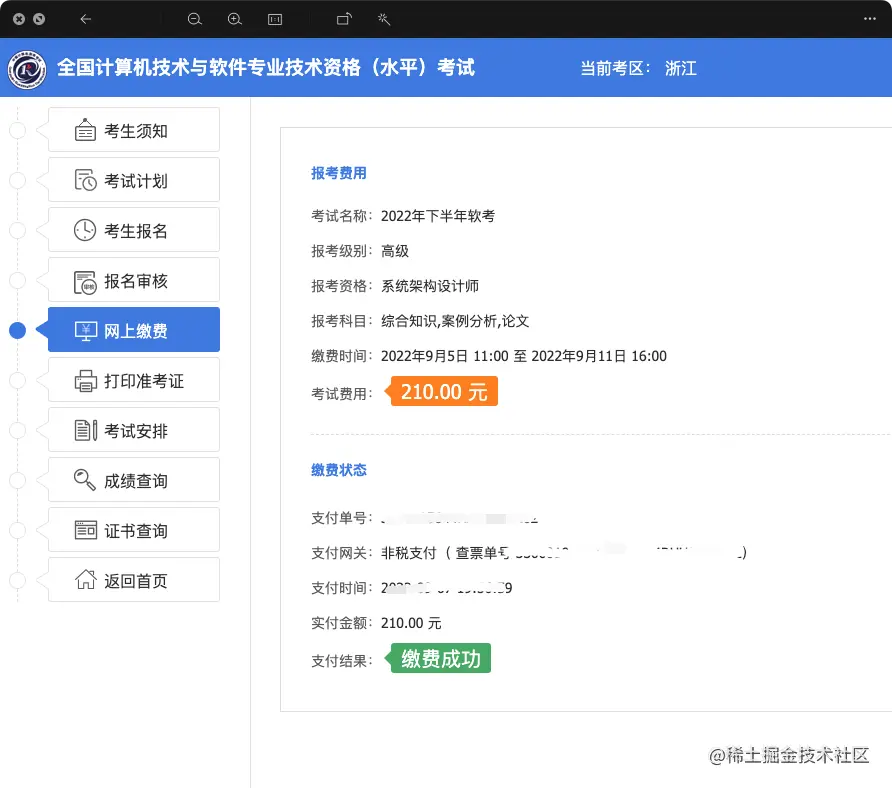892x788 pixels.
Task: Zoom out with the minus magnifier icon
Action: (x=195, y=19)
